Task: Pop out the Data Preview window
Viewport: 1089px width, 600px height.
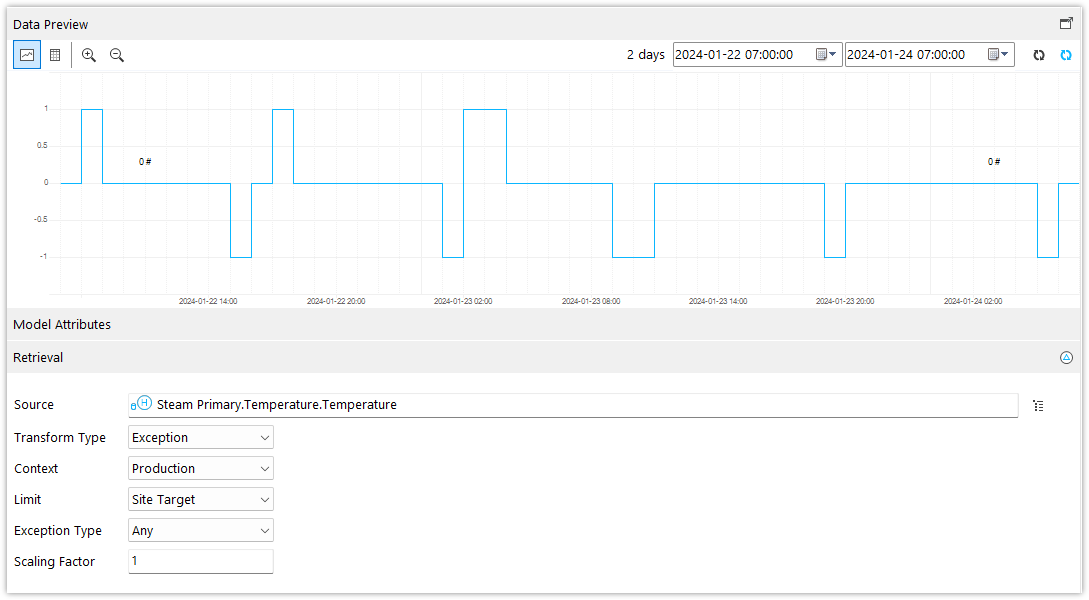Action: (1068, 22)
